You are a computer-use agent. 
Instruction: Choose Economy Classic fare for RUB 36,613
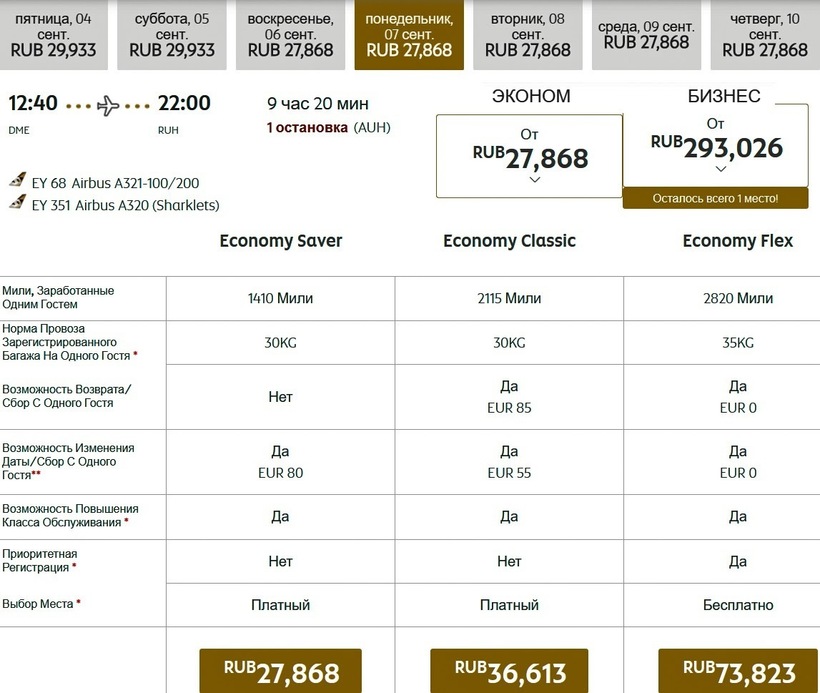click(x=509, y=672)
